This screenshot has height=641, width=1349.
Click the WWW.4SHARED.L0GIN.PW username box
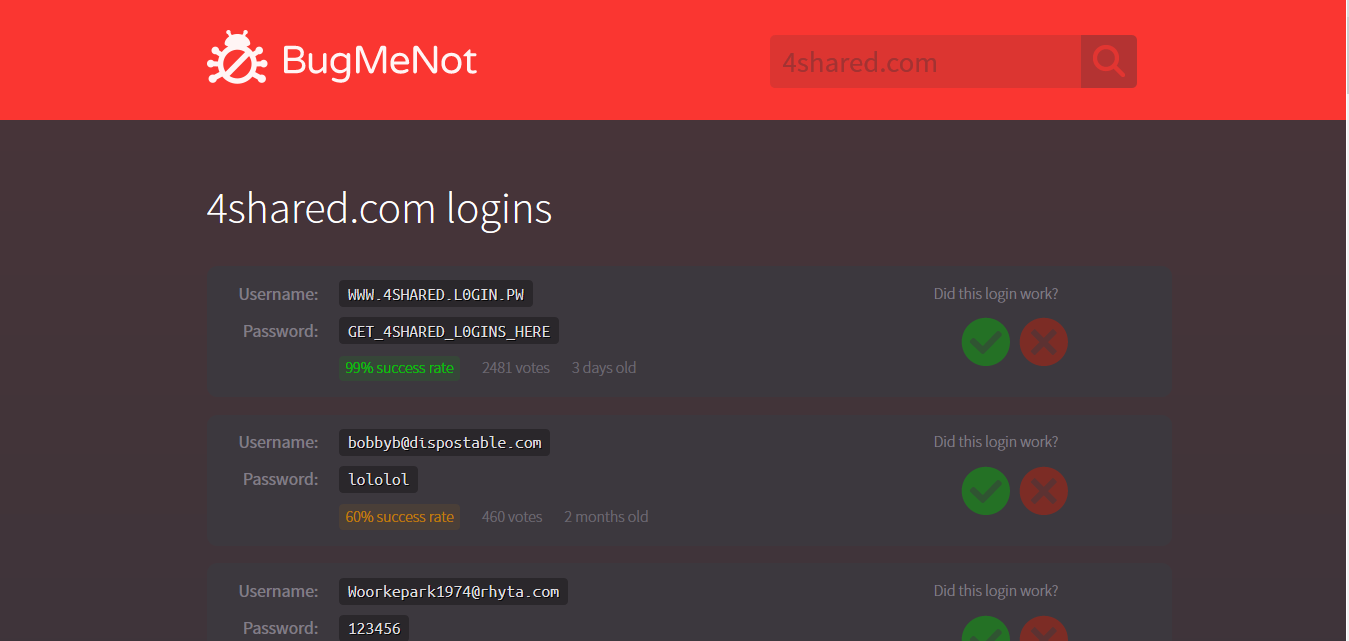[436, 294]
